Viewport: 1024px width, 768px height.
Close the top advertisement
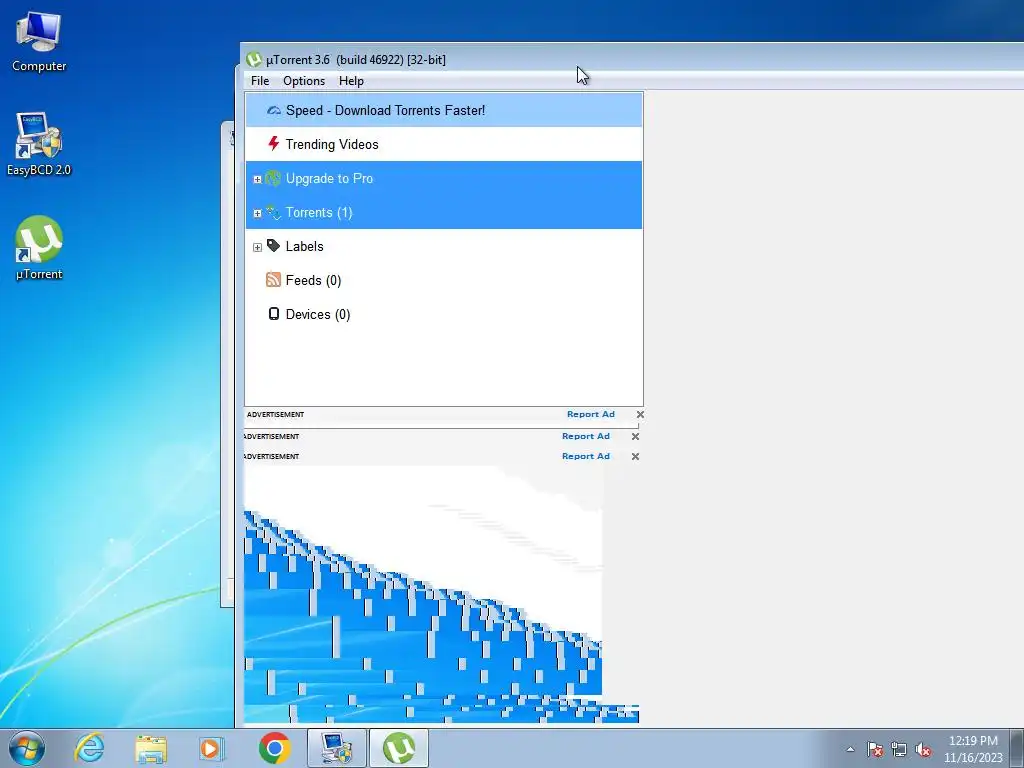[x=640, y=414]
